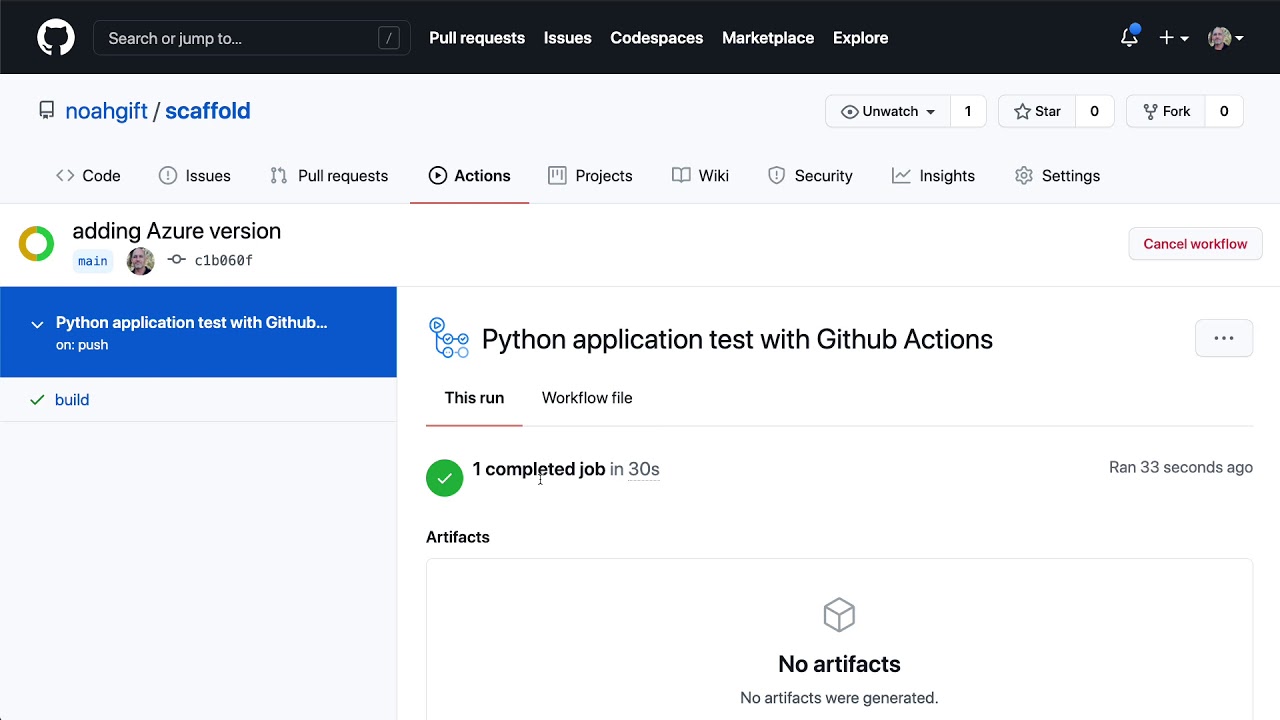Image resolution: width=1280 pixels, height=720 pixels.
Task: Open the notifications bell
Action: click(1129, 38)
